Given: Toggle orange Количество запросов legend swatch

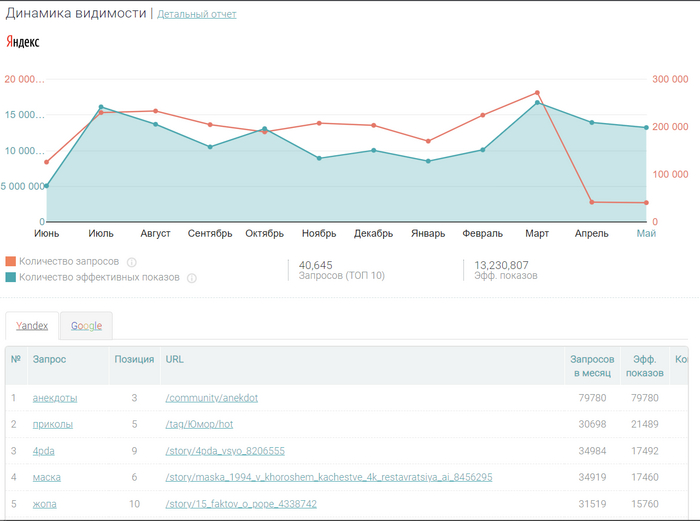Looking at the screenshot, I should (11, 262).
